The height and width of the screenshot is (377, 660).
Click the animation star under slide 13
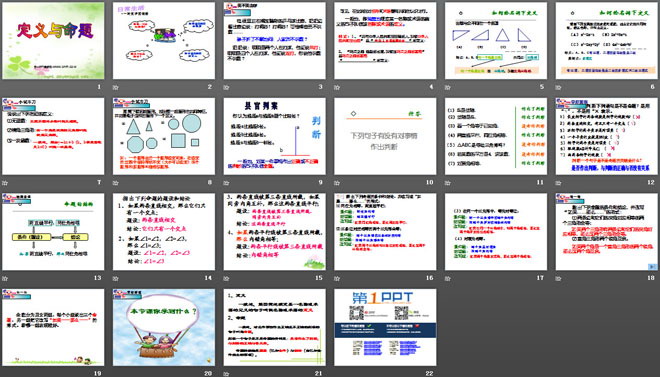5,278
